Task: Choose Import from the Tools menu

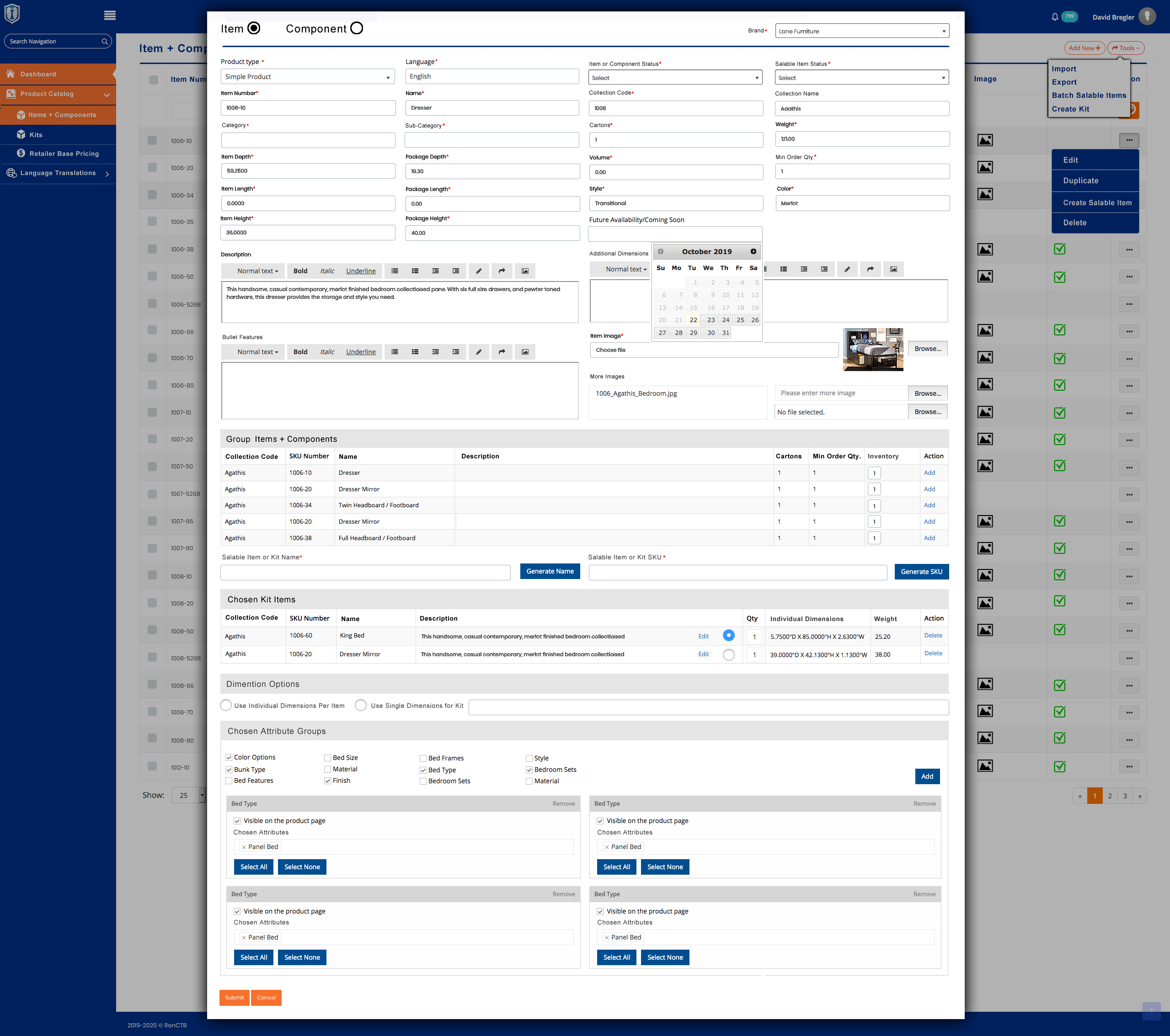Action: (1063, 69)
